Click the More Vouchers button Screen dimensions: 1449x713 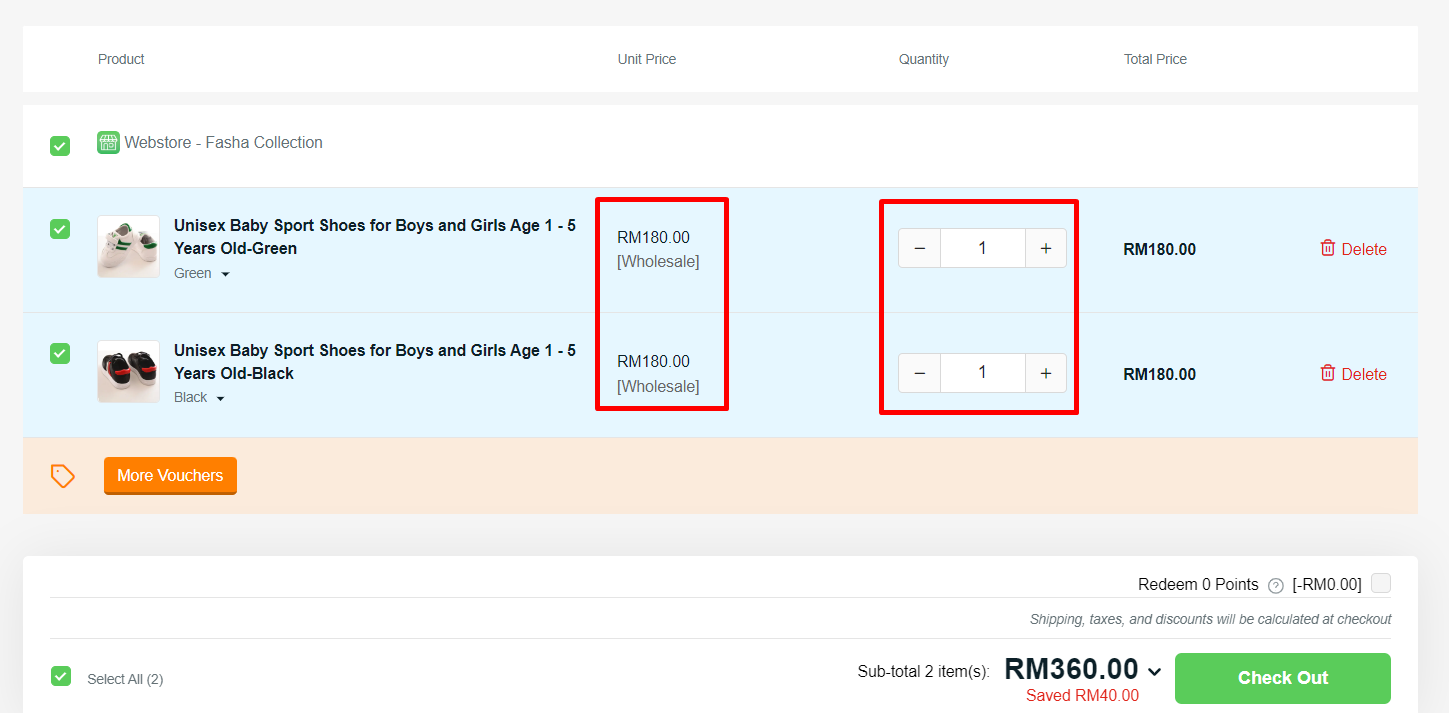pos(170,476)
